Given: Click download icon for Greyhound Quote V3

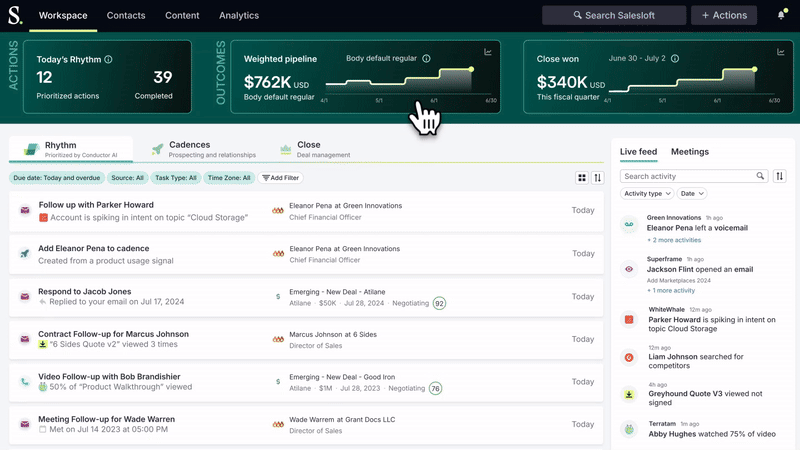Looking at the screenshot, I should click(629, 394).
